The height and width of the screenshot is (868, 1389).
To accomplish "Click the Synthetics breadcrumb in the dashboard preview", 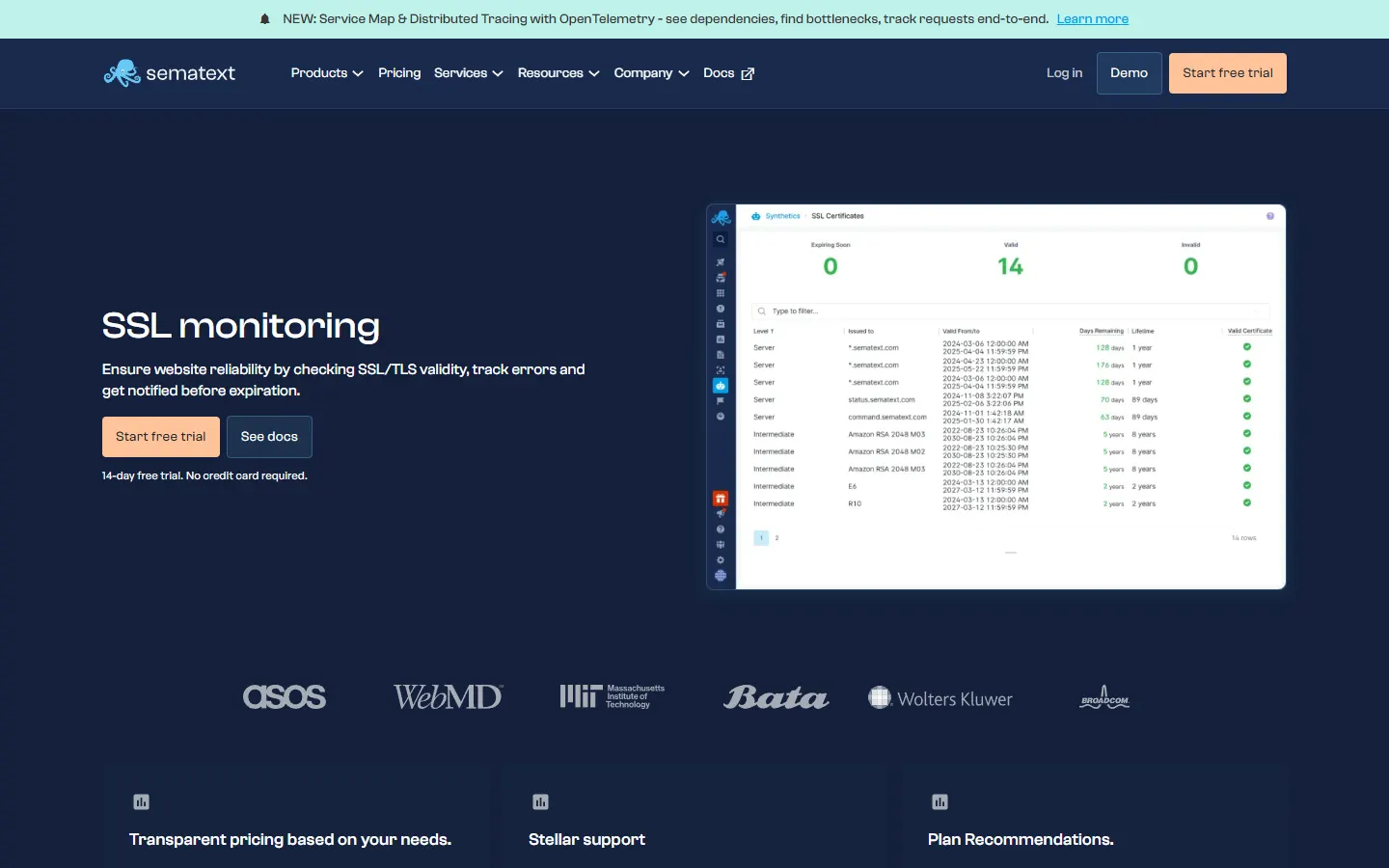I will click(x=782, y=216).
